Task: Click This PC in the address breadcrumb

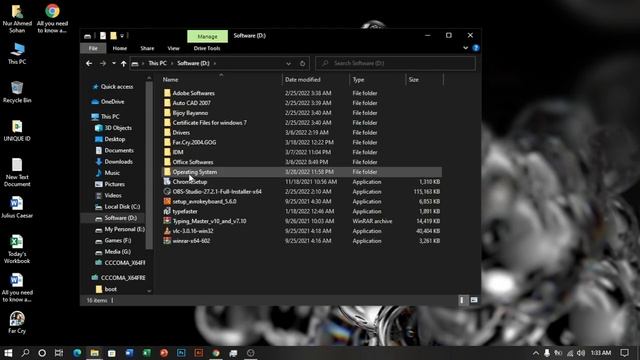Action: click(158, 63)
